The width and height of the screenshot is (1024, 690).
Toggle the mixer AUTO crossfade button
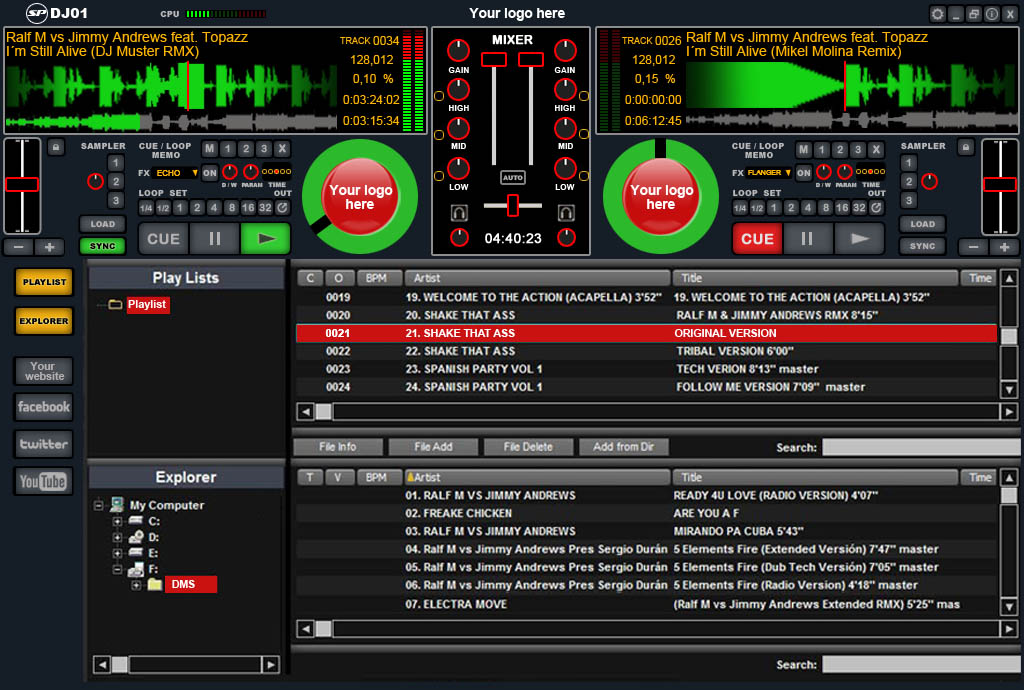tap(513, 177)
